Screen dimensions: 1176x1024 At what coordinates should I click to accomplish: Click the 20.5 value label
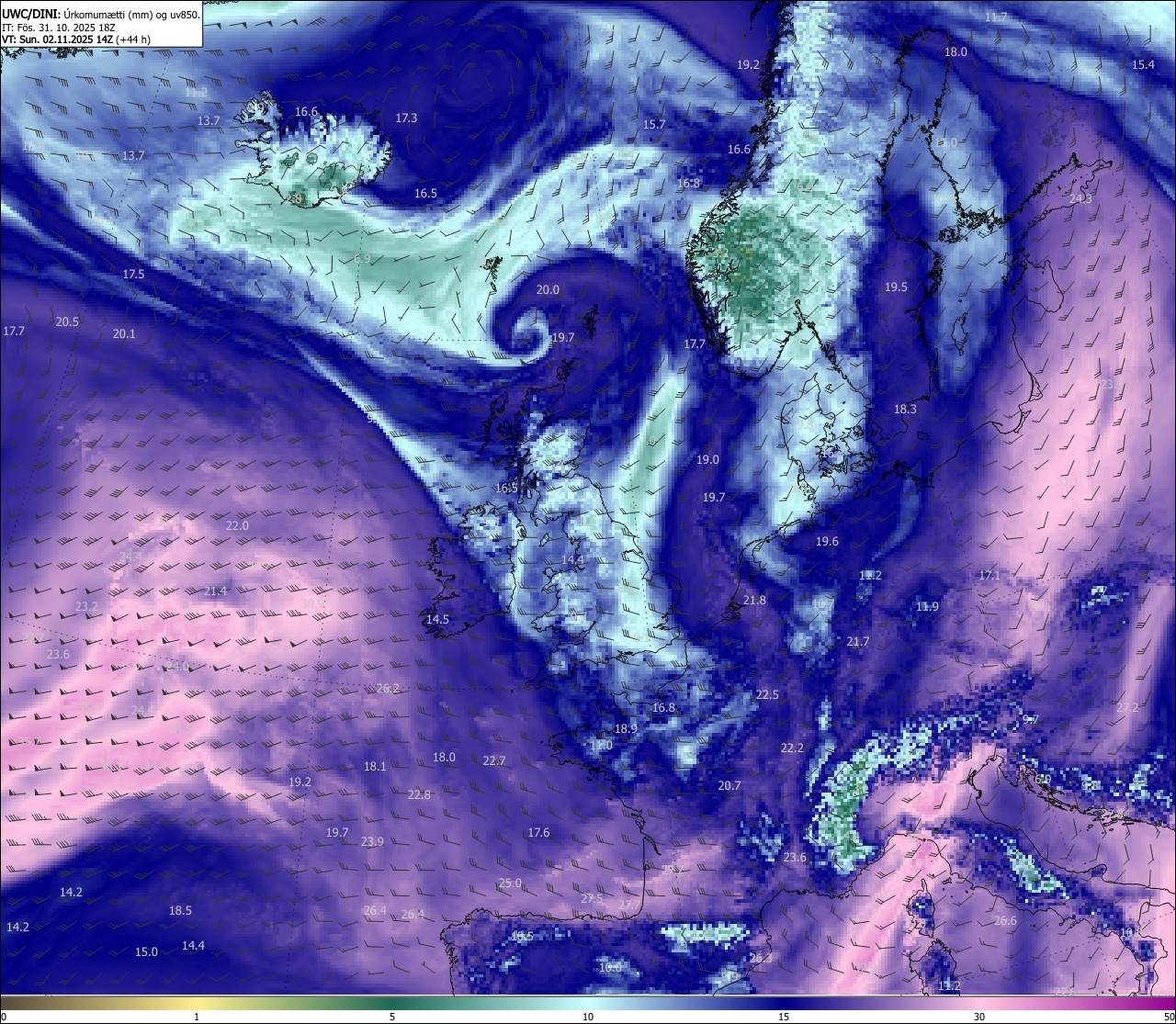tap(67, 321)
